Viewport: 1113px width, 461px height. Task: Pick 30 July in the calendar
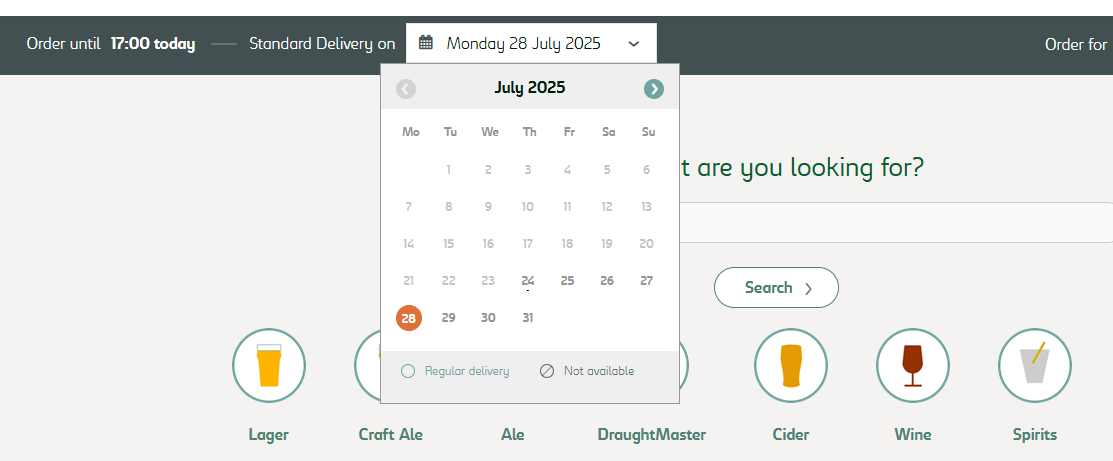pos(488,318)
